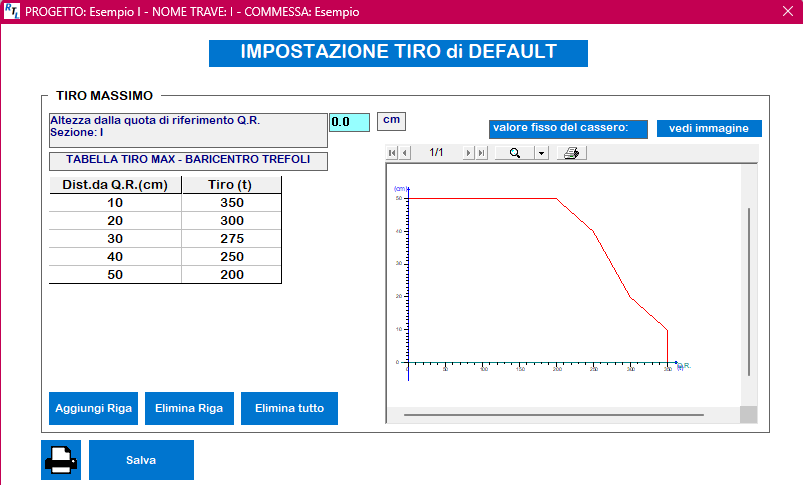The image size is (803, 485).
Task: Click the Tiro (t) column header
Action: coord(232,185)
